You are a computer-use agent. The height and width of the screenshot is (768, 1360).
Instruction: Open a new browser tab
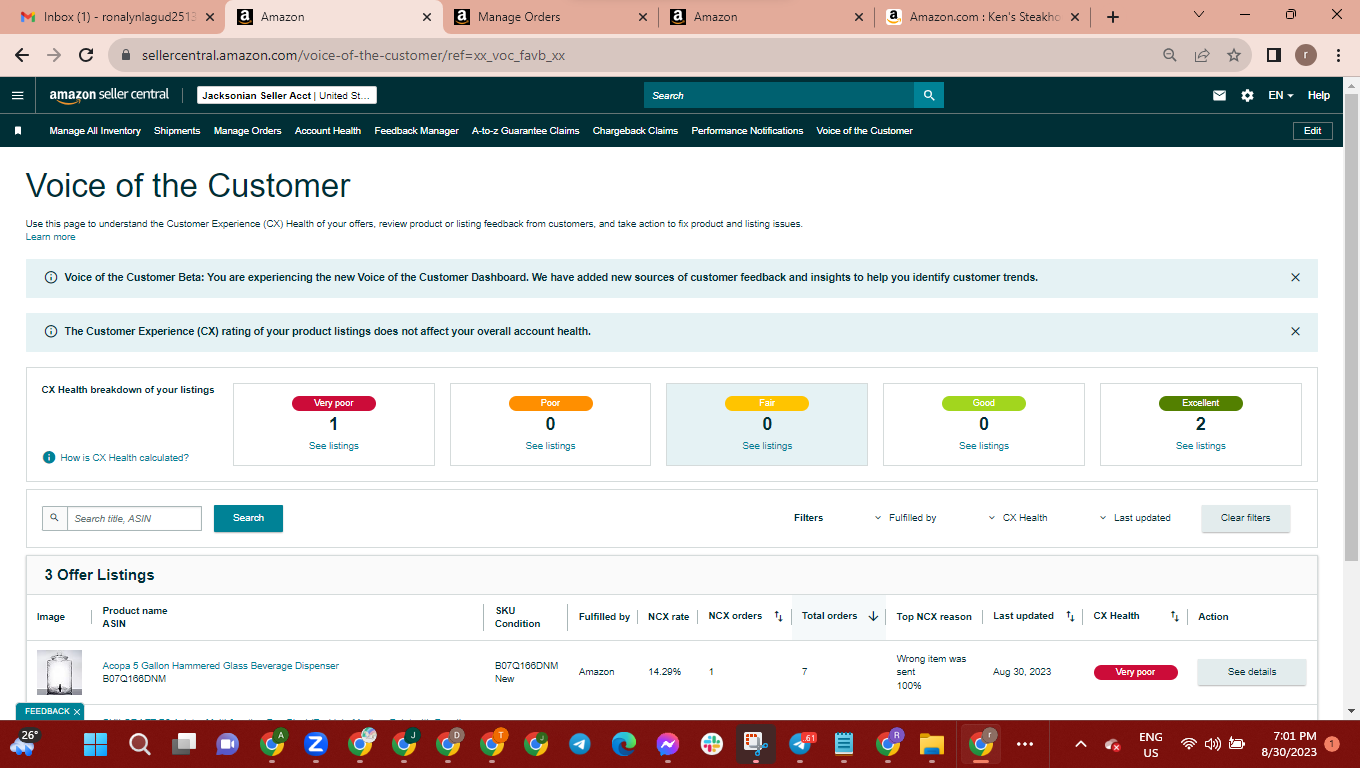click(x=1113, y=17)
